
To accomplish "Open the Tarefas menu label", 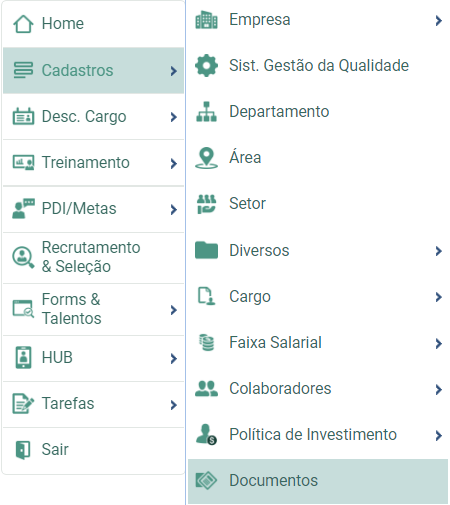I will coord(68,403).
